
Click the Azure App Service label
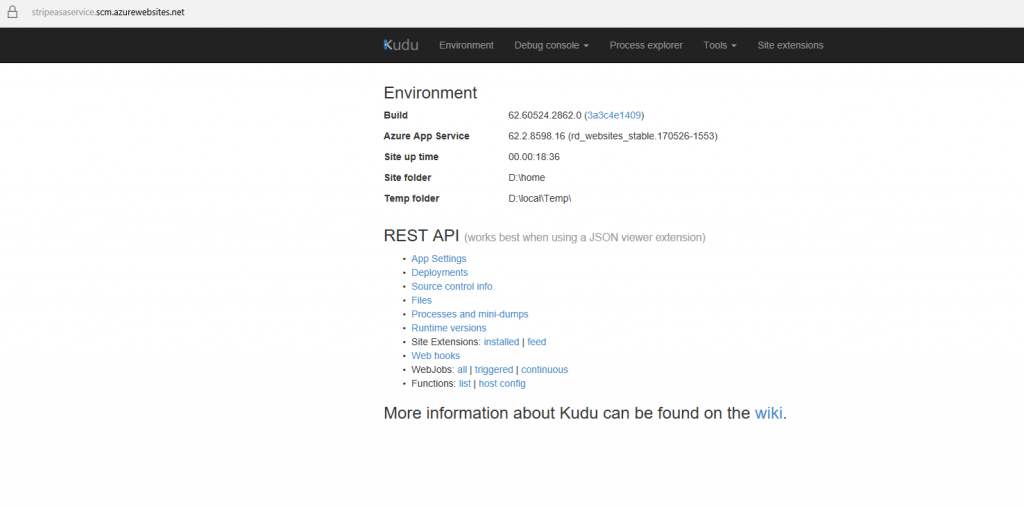426,136
